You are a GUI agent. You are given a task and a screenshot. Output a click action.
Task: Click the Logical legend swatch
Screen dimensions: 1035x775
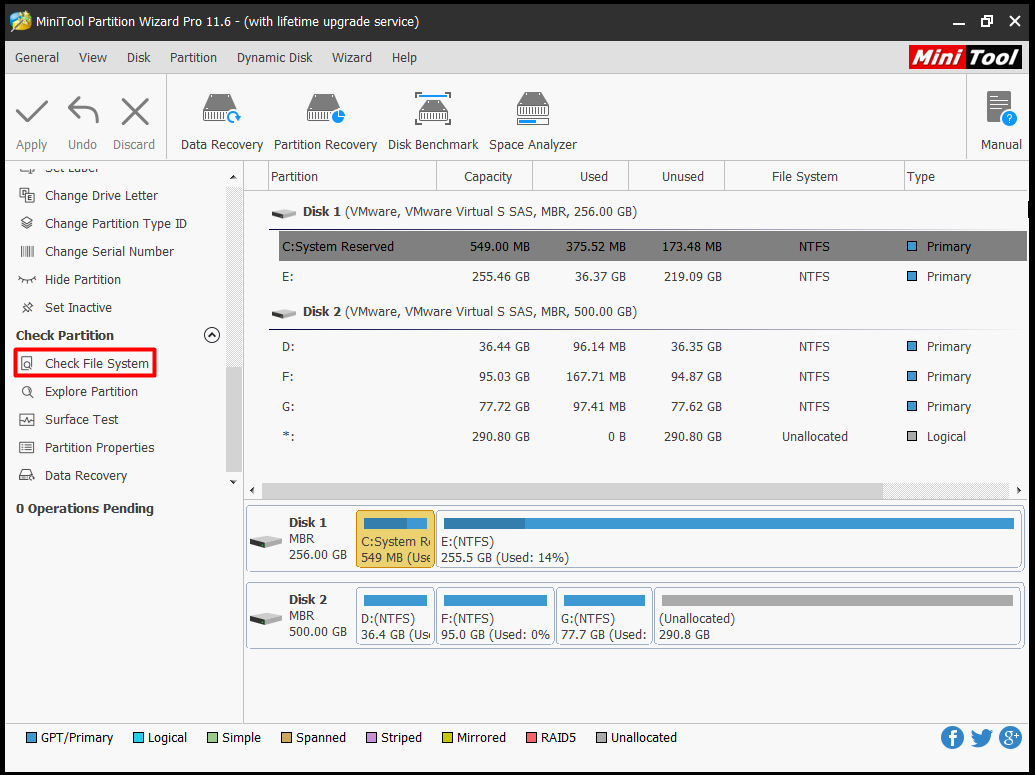coord(138,737)
